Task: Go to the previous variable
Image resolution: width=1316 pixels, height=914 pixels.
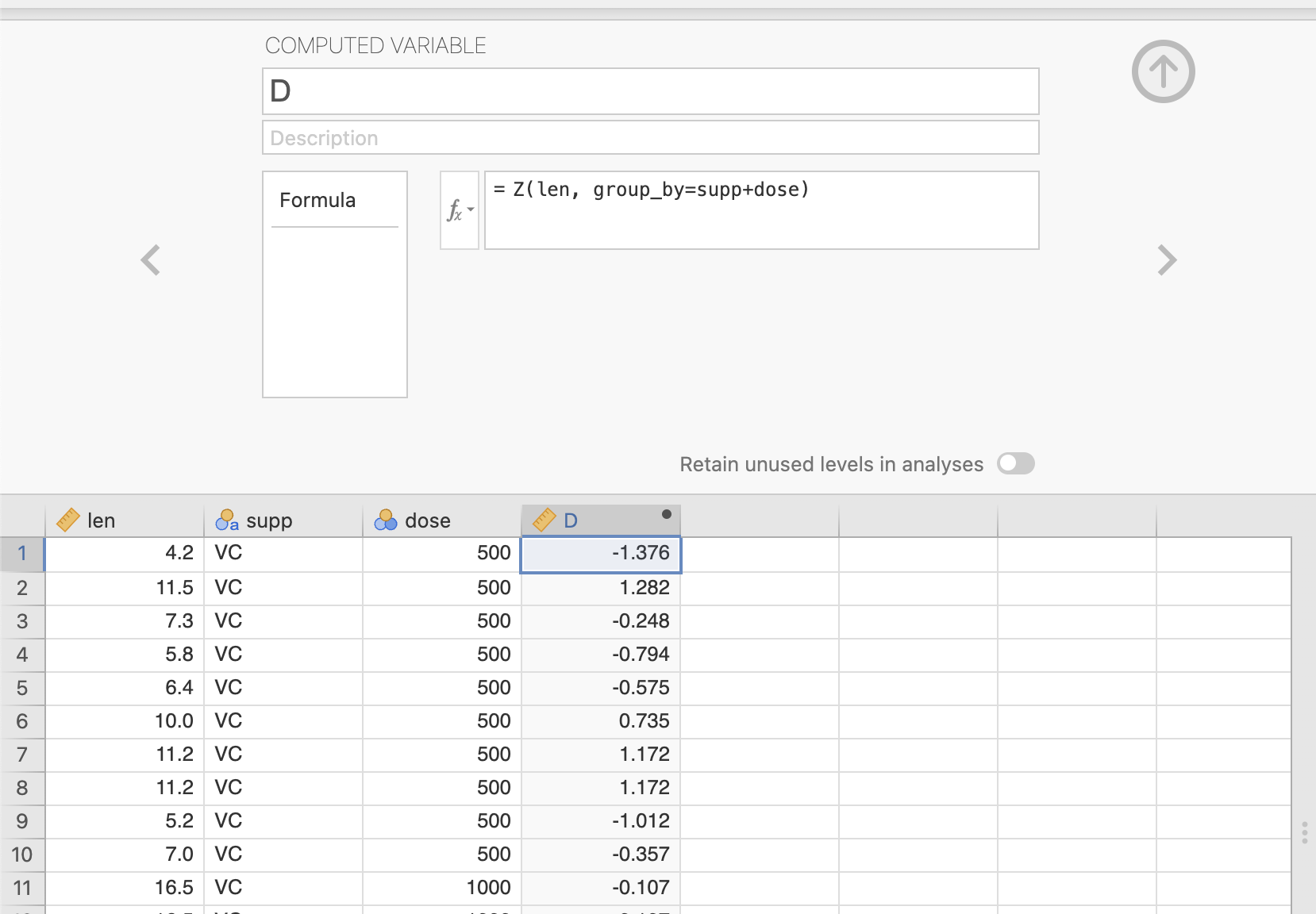Action: point(150,259)
